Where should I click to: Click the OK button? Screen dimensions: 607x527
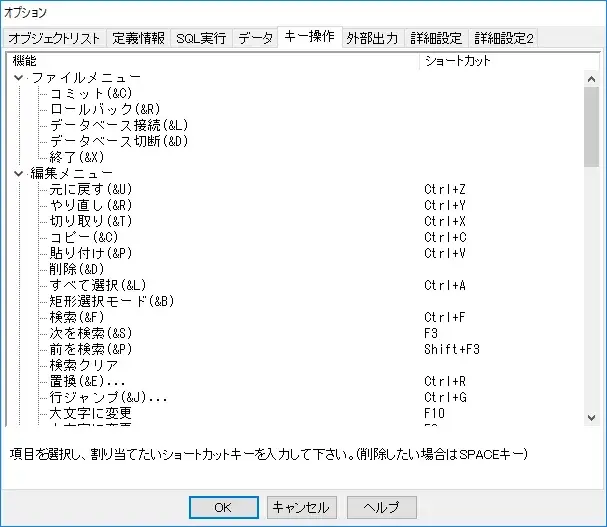click(x=223, y=507)
